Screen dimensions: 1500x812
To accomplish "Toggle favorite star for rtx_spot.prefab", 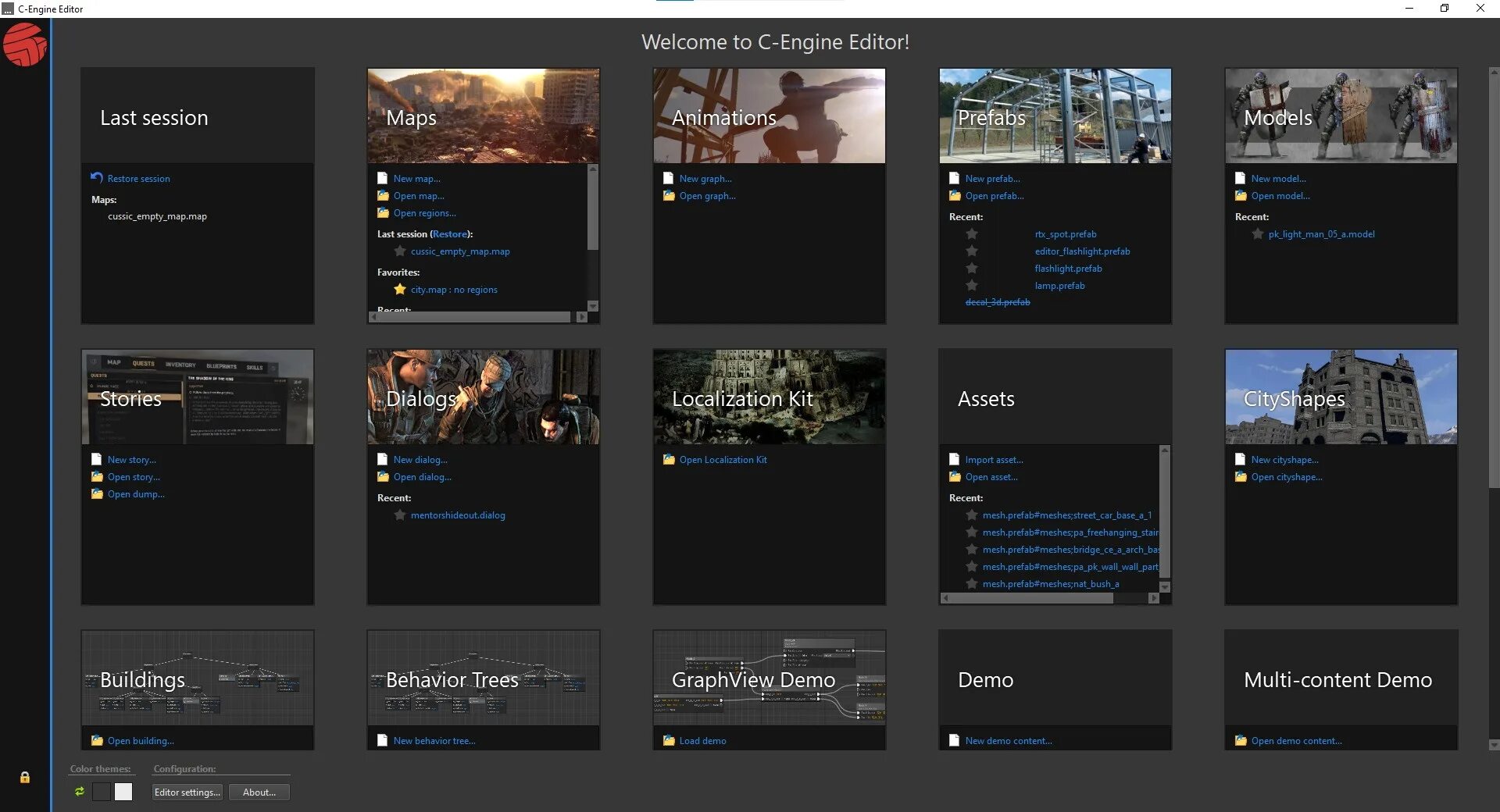I will 972,233.
